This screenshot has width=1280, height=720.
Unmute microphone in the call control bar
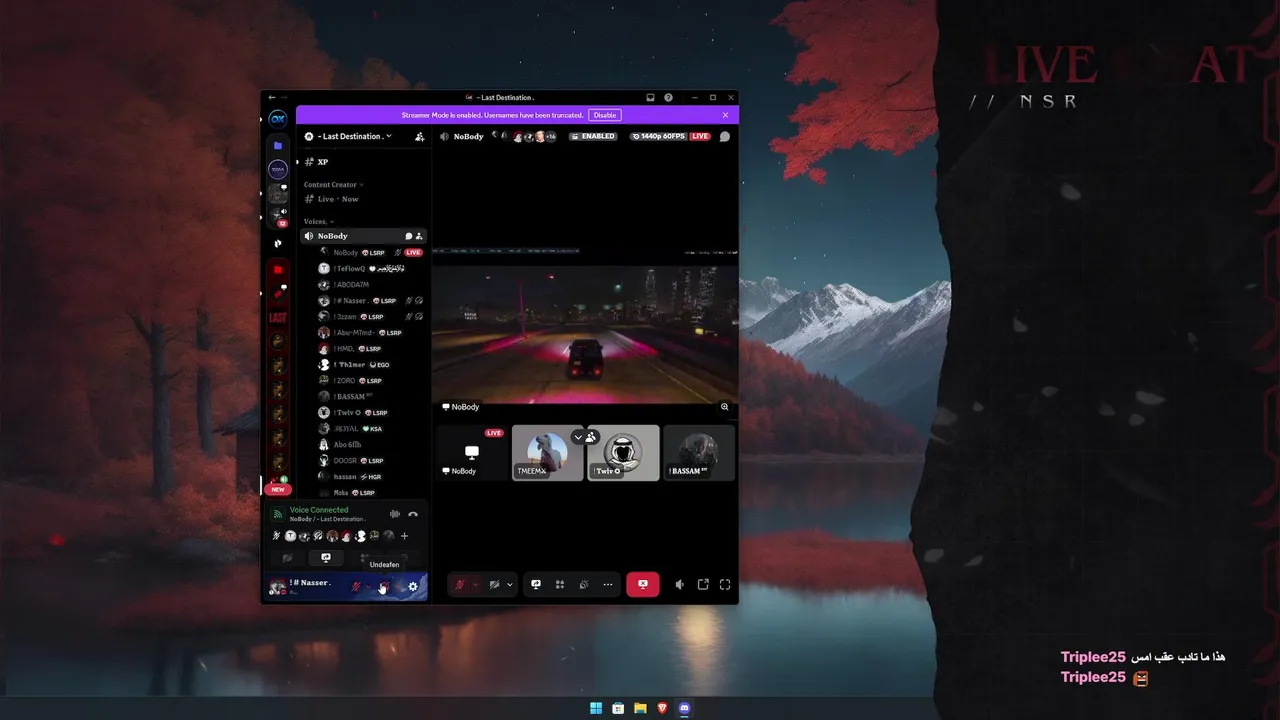(x=460, y=584)
